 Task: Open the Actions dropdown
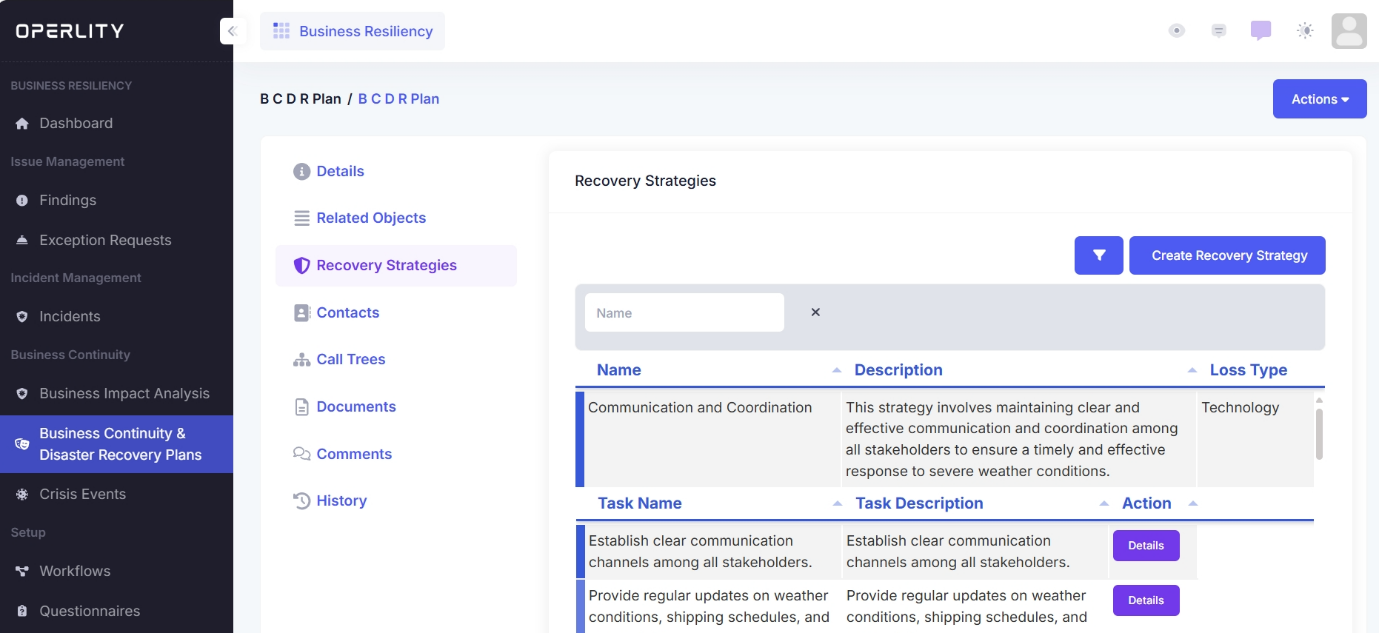[1319, 99]
